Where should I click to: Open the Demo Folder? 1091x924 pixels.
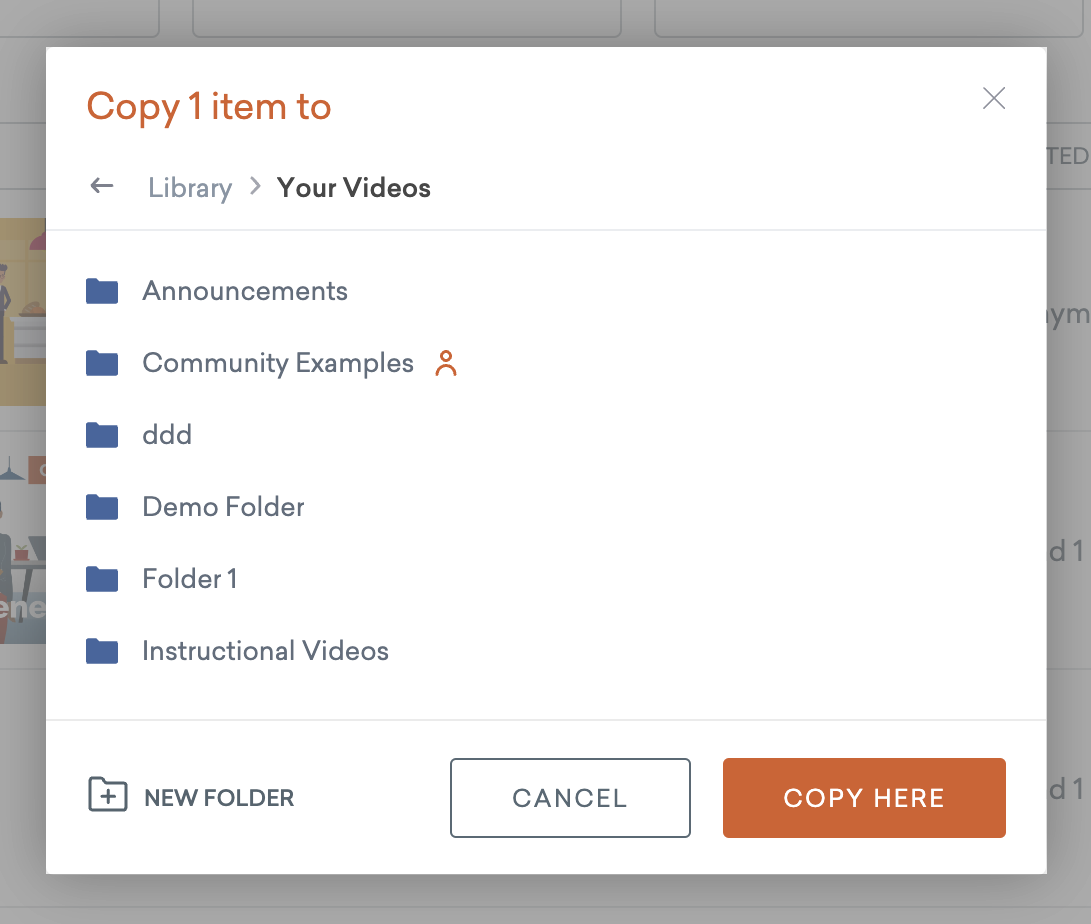tap(223, 507)
